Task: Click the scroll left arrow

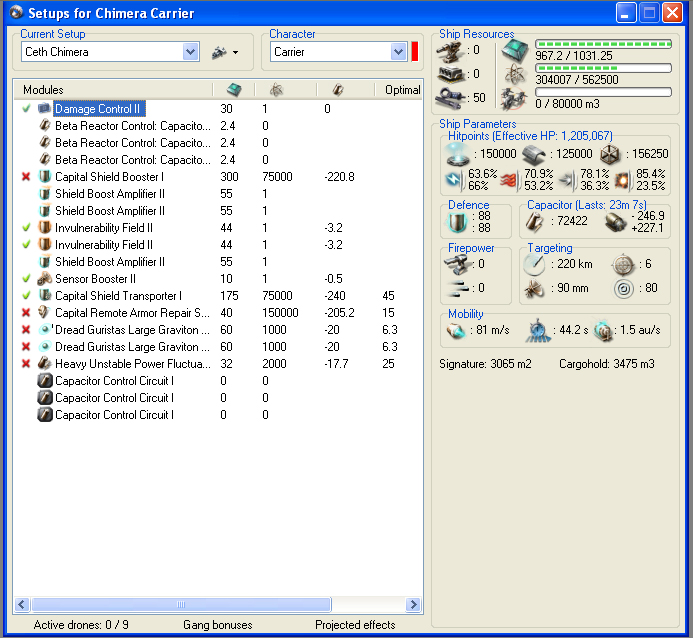Action: 22,604
